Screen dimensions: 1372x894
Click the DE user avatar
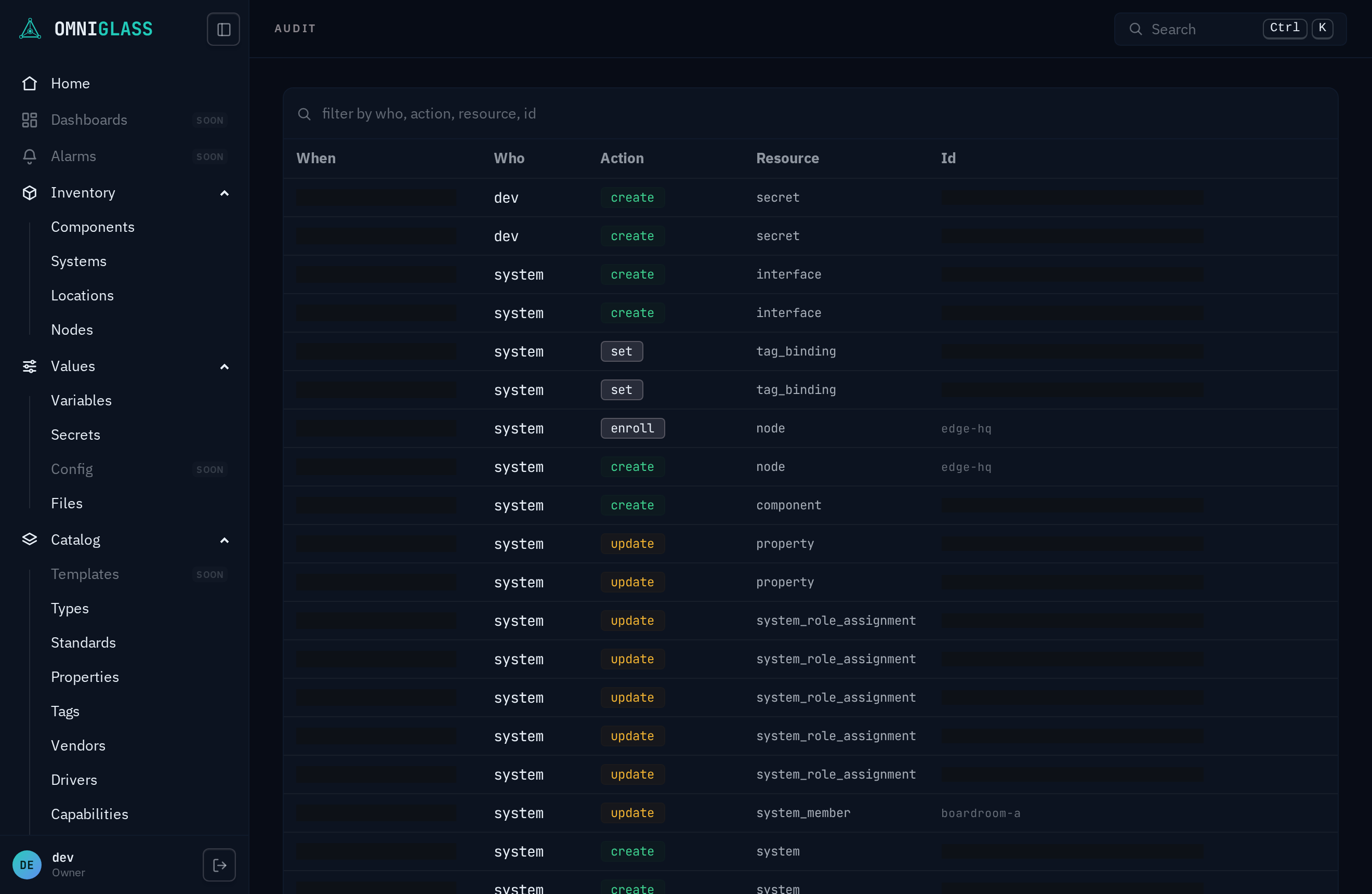27,864
